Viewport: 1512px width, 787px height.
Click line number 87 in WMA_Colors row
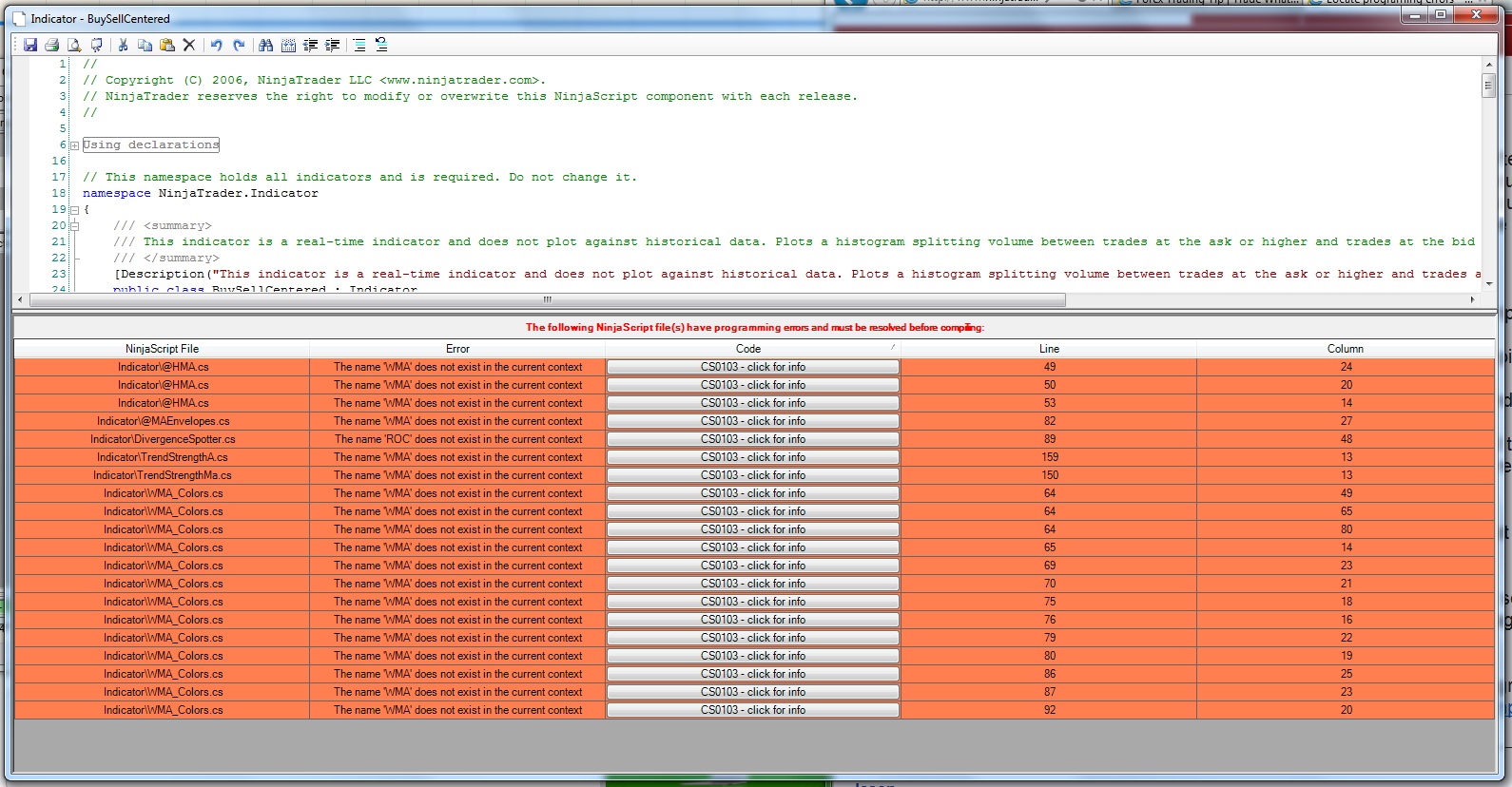click(x=1049, y=692)
